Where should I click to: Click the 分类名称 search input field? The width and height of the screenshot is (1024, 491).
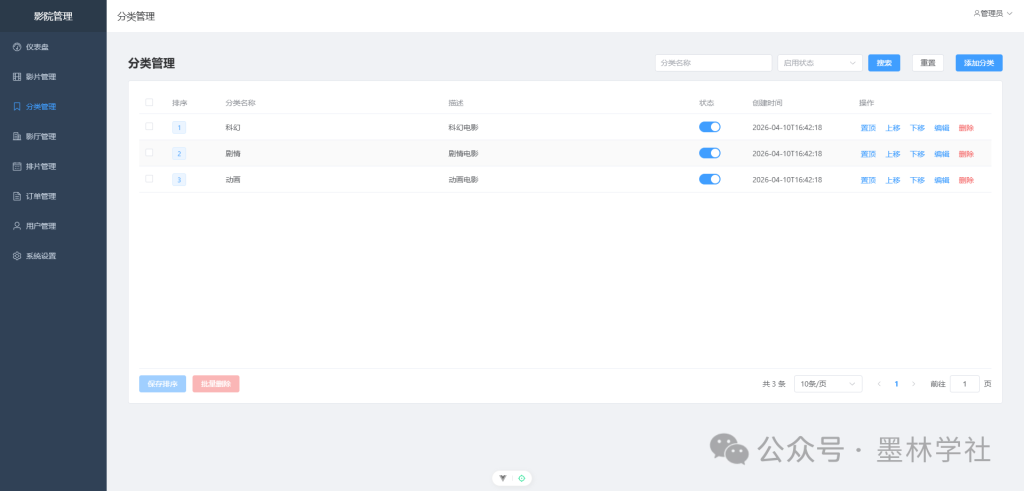coord(713,62)
